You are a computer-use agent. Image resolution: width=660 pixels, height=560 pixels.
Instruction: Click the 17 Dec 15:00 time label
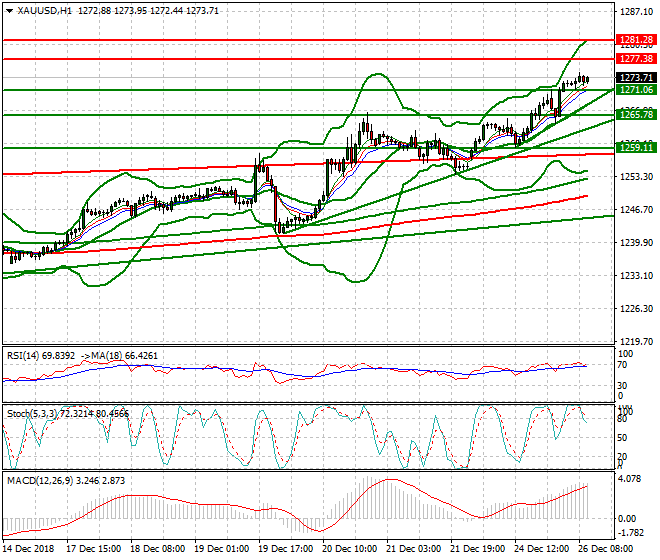[x=93, y=549]
